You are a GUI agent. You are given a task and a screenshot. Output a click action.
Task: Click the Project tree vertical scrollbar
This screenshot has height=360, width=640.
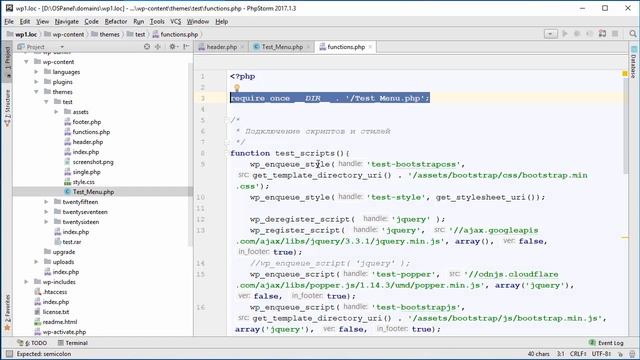190,155
